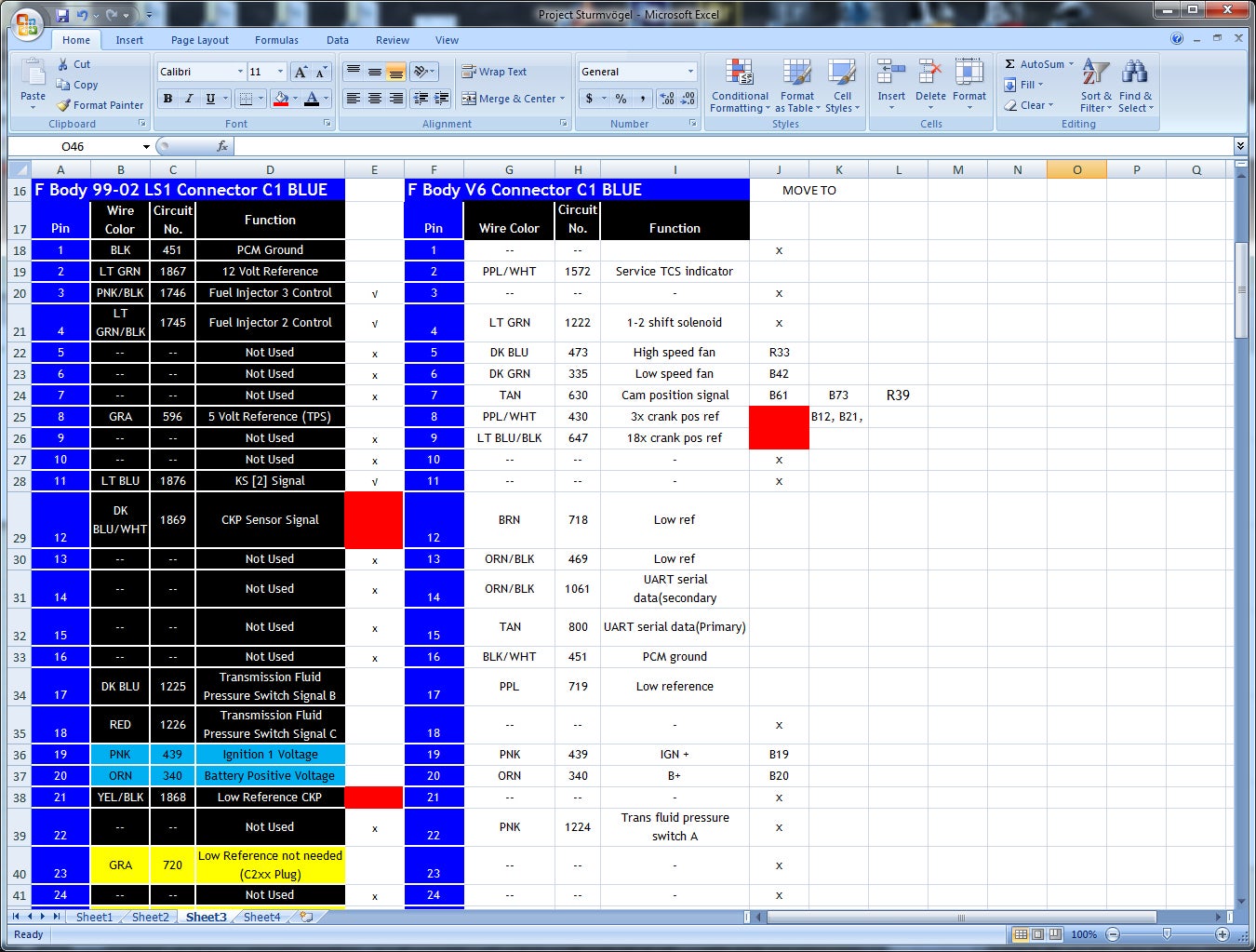
Task: Increase indent of cell contents
Action: [x=442, y=99]
